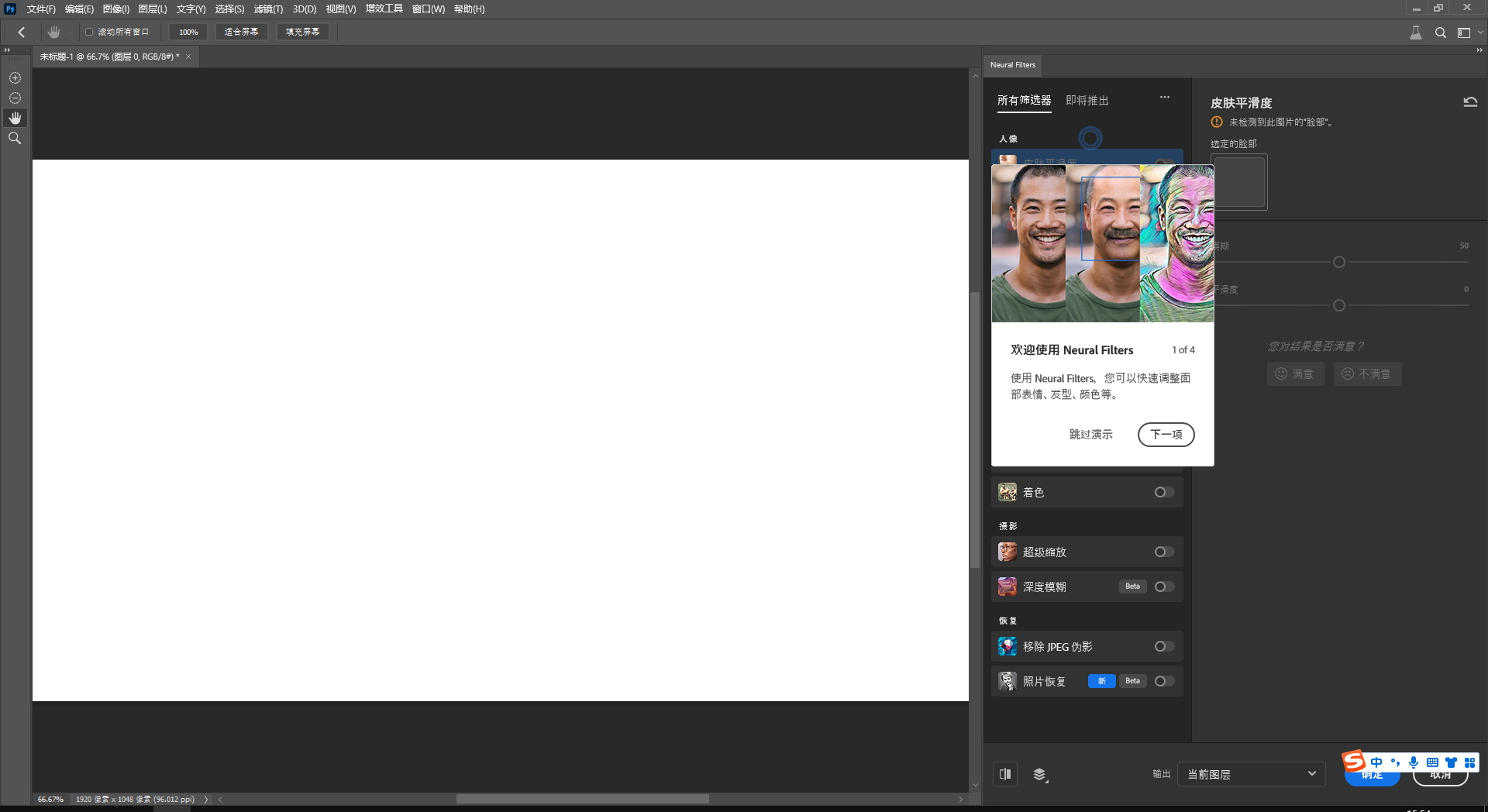Click the 下一项 button in the welcome dialog

pos(1166,435)
